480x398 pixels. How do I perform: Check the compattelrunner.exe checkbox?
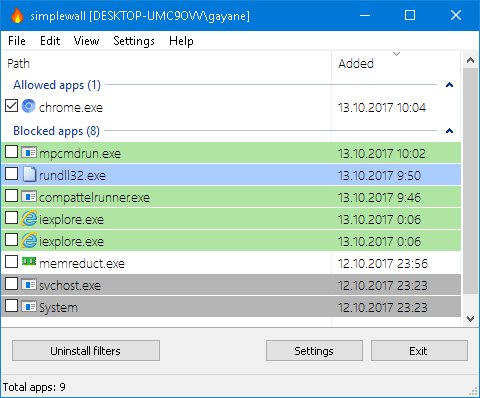click(x=12, y=196)
